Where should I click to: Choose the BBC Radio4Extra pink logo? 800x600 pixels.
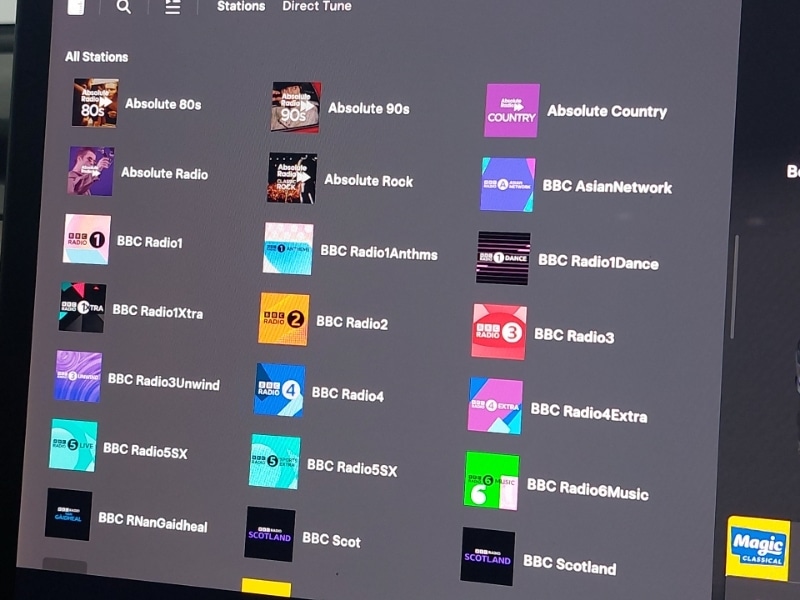coord(495,405)
